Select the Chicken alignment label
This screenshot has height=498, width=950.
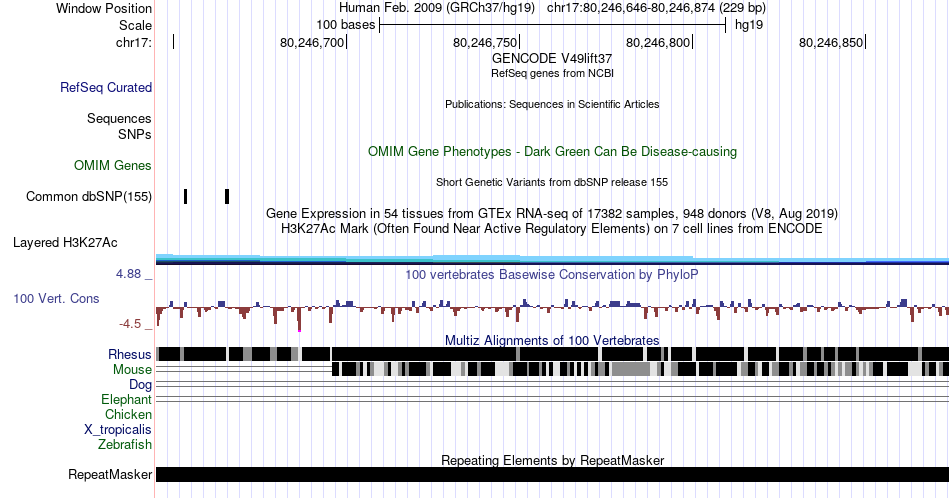point(128,414)
